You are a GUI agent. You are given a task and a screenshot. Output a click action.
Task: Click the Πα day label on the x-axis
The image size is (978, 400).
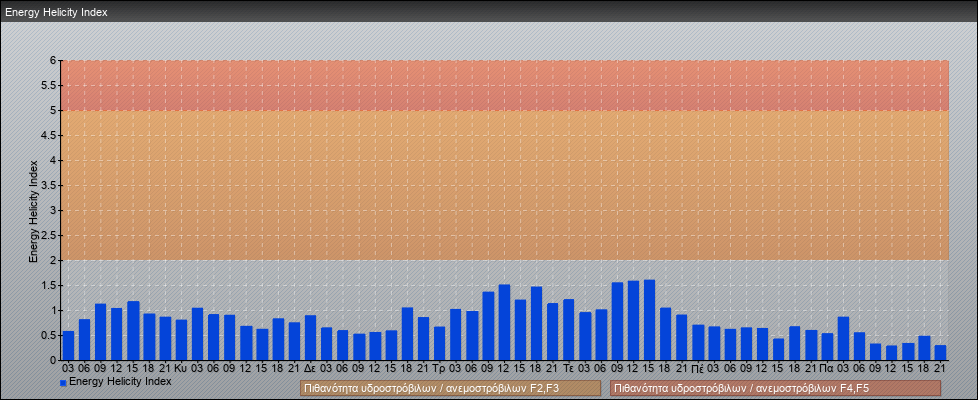(x=826, y=368)
